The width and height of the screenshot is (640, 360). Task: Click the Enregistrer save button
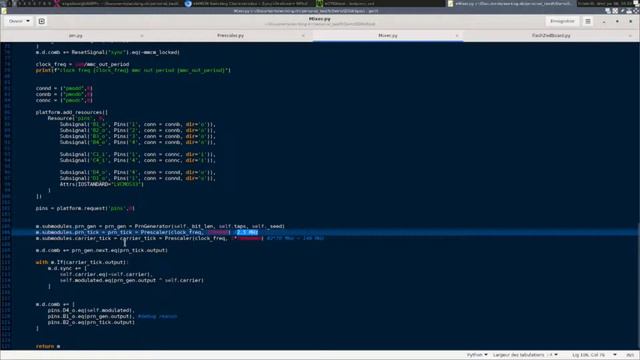pos(562,21)
